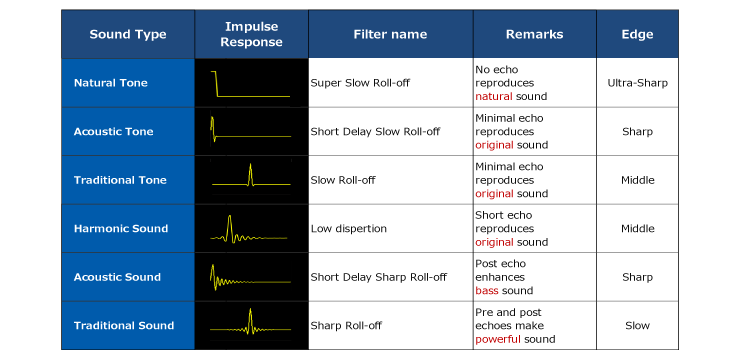The height and width of the screenshot is (360, 740).
Task: Select the Traditional Sound impulse response graph
Action: coord(250,322)
